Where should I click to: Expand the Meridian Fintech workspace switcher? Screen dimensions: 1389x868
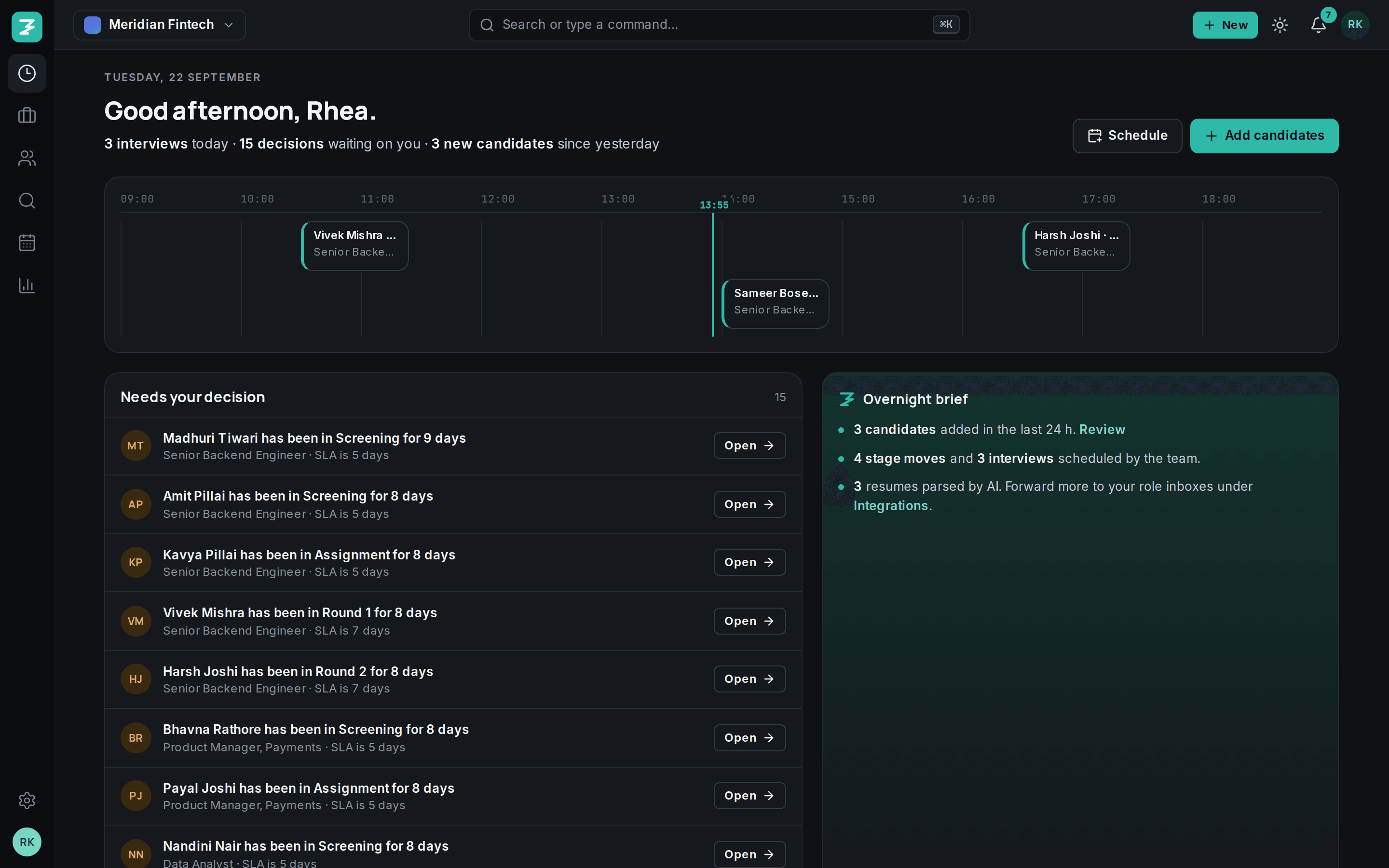point(160,25)
